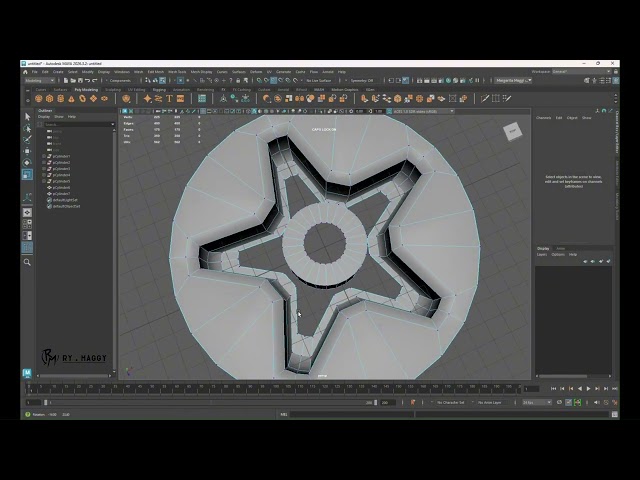Viewport: 640px width, 480px height.
Task: Open the user account dropdown
Action: coord(513,80)
